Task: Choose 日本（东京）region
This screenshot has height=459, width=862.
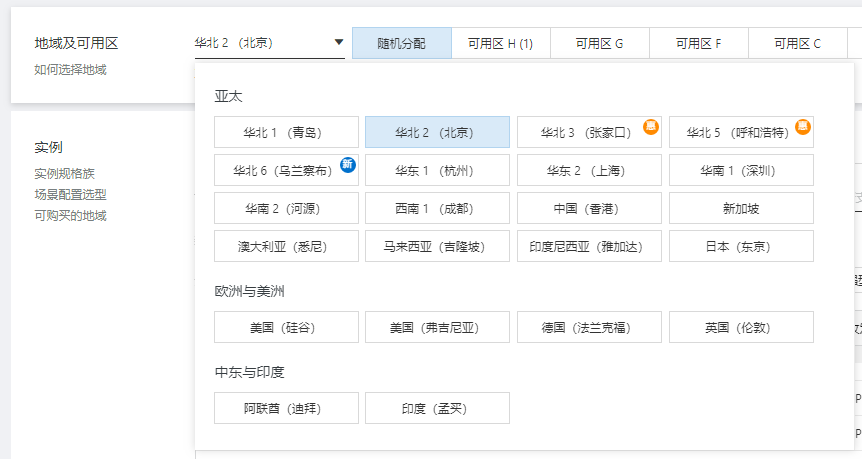Action: 741,247
